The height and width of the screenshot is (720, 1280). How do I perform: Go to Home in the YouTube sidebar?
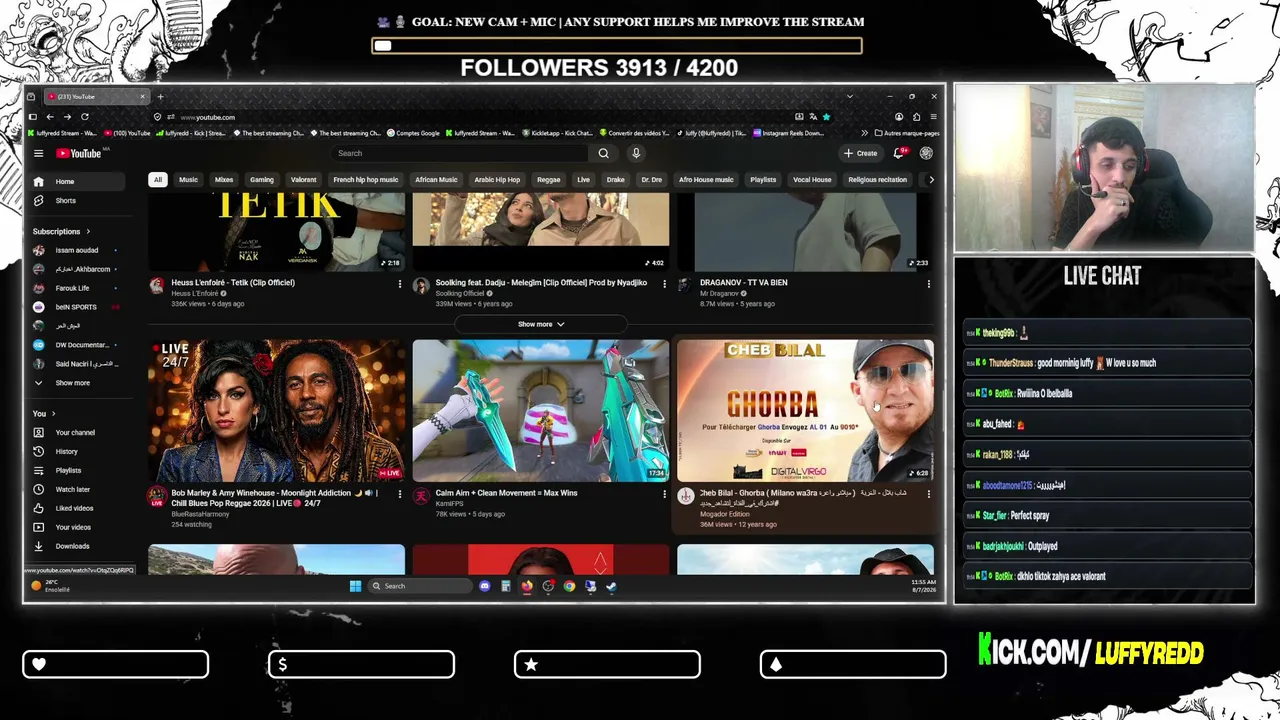(77, 182)
